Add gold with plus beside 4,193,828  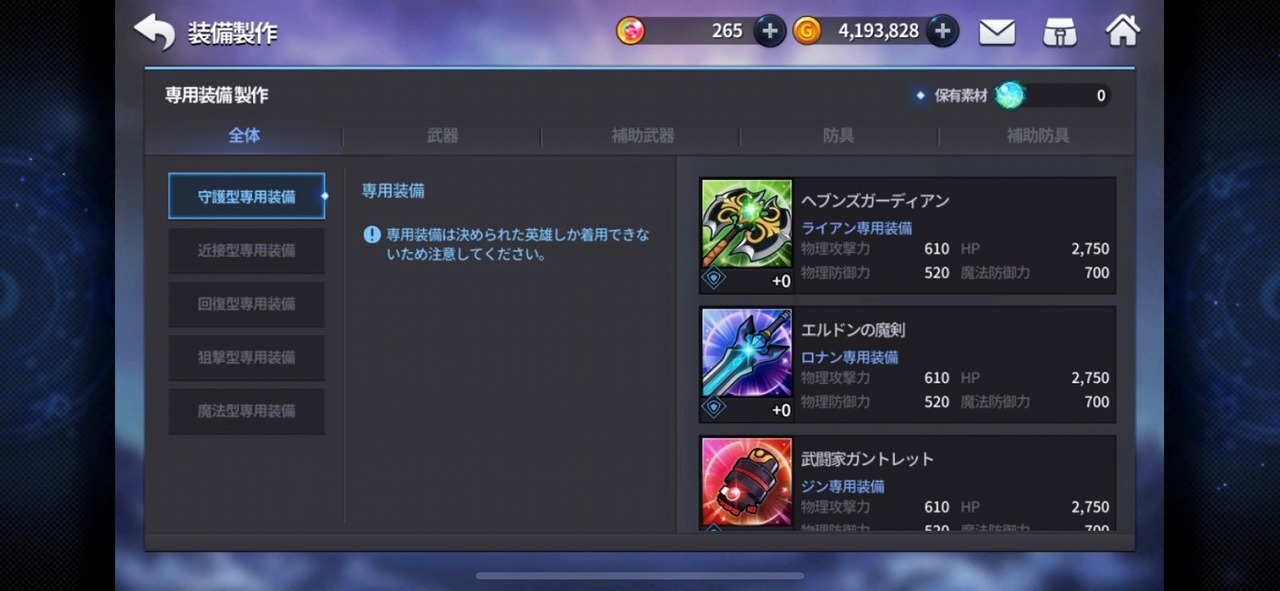coord(943,31)
